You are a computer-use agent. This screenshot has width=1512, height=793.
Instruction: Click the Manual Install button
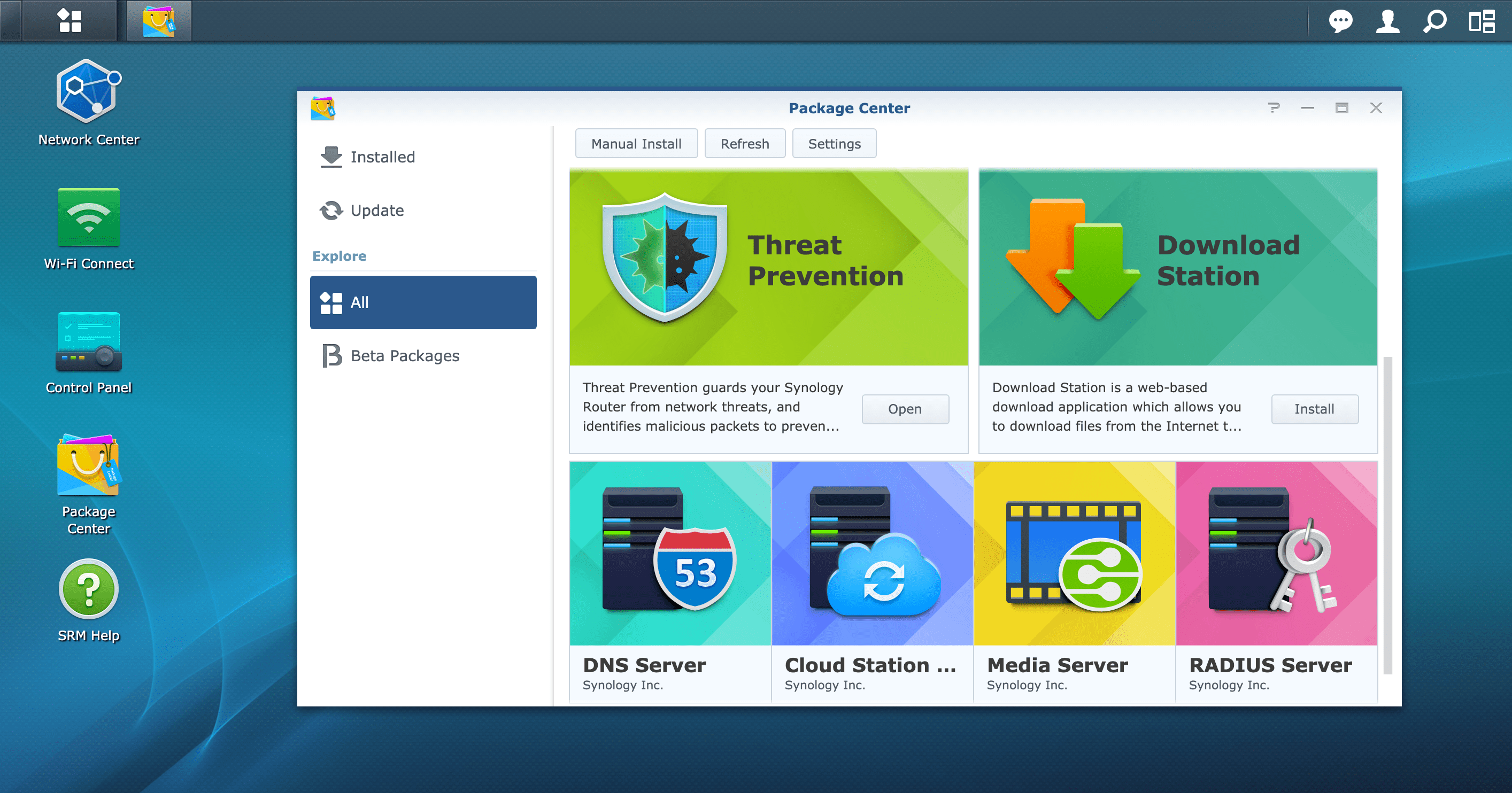pos(636,144)
